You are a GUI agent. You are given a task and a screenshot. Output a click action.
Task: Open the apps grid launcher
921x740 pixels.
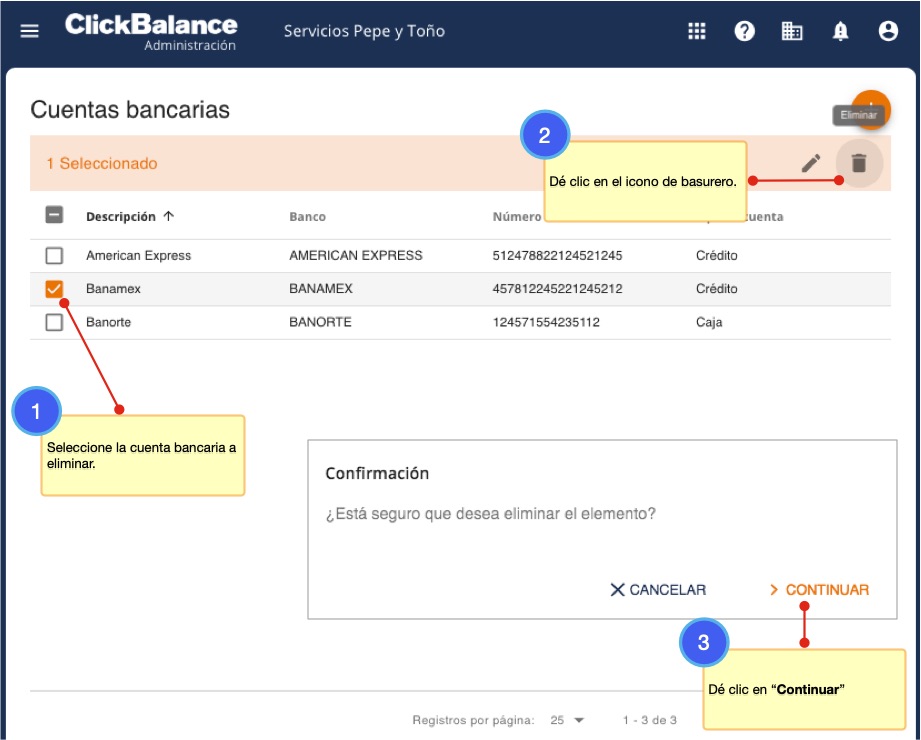(697, 31)
